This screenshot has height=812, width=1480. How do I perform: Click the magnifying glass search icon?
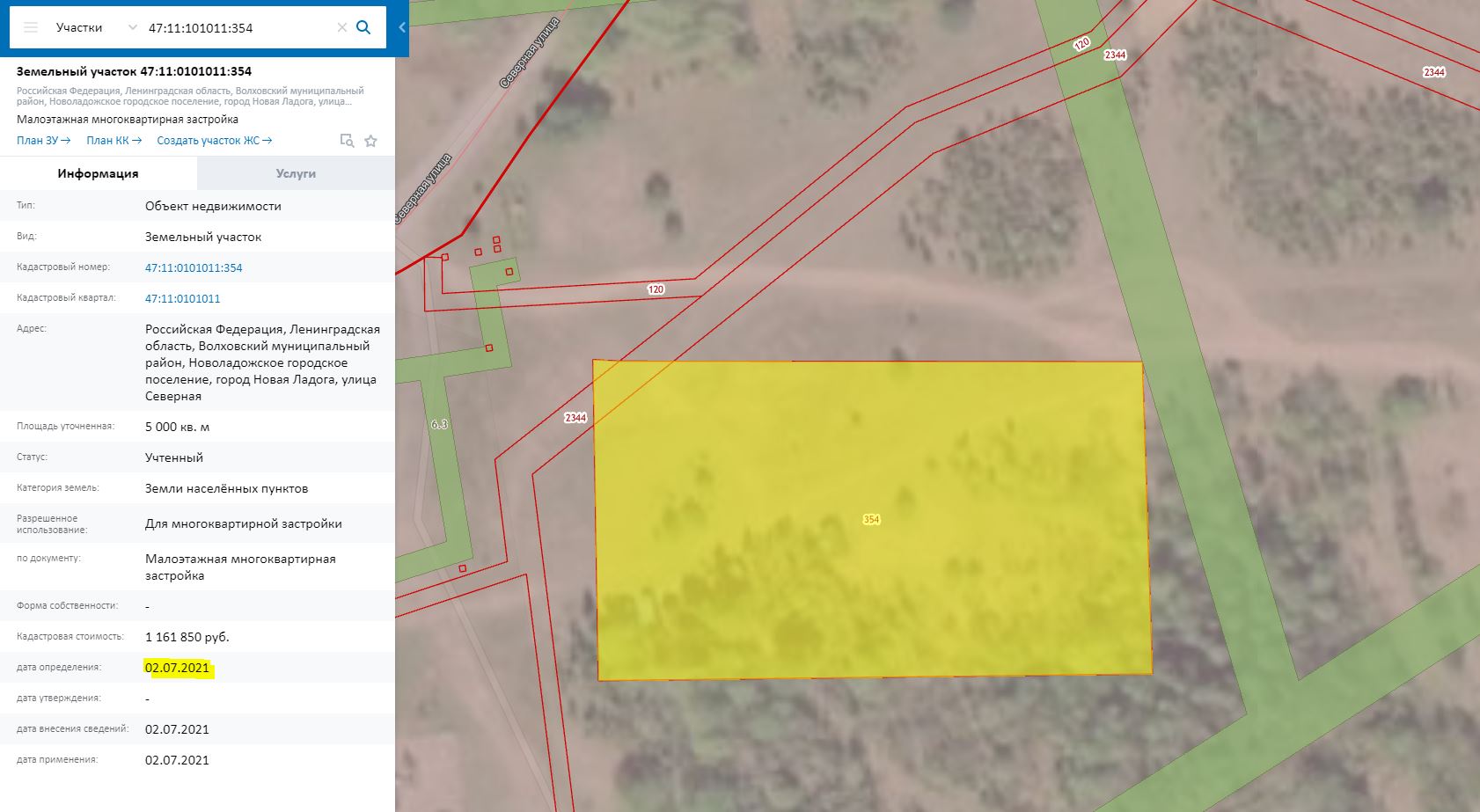(363, 28)
